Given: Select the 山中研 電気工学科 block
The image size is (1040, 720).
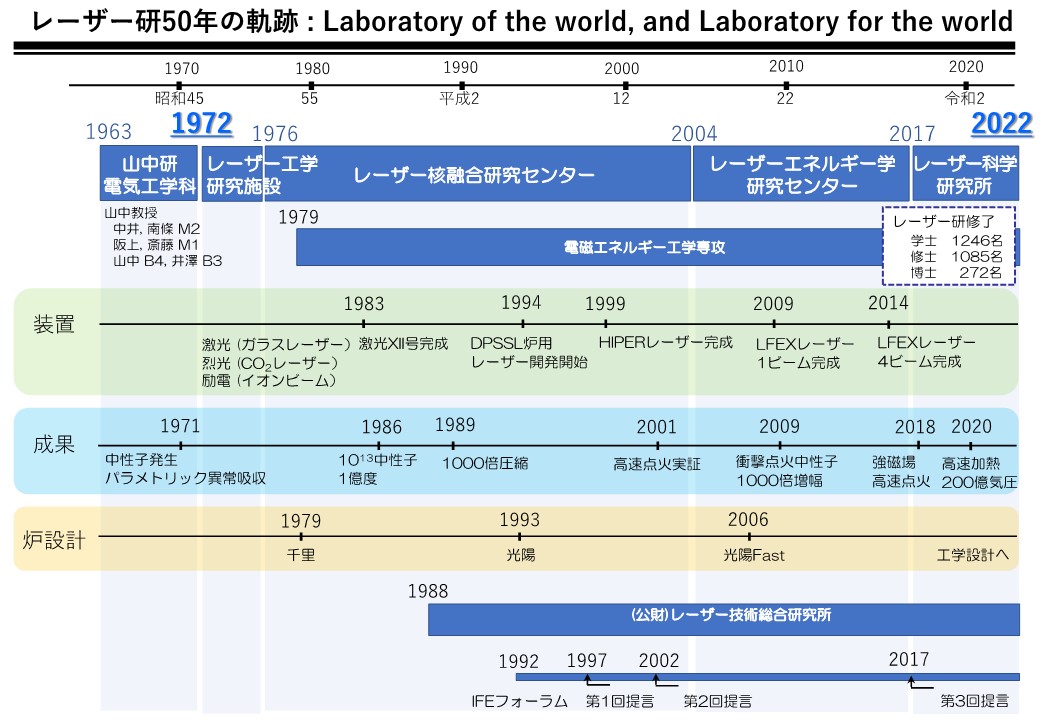Looking at the screenshot, I should click(149, 174).
